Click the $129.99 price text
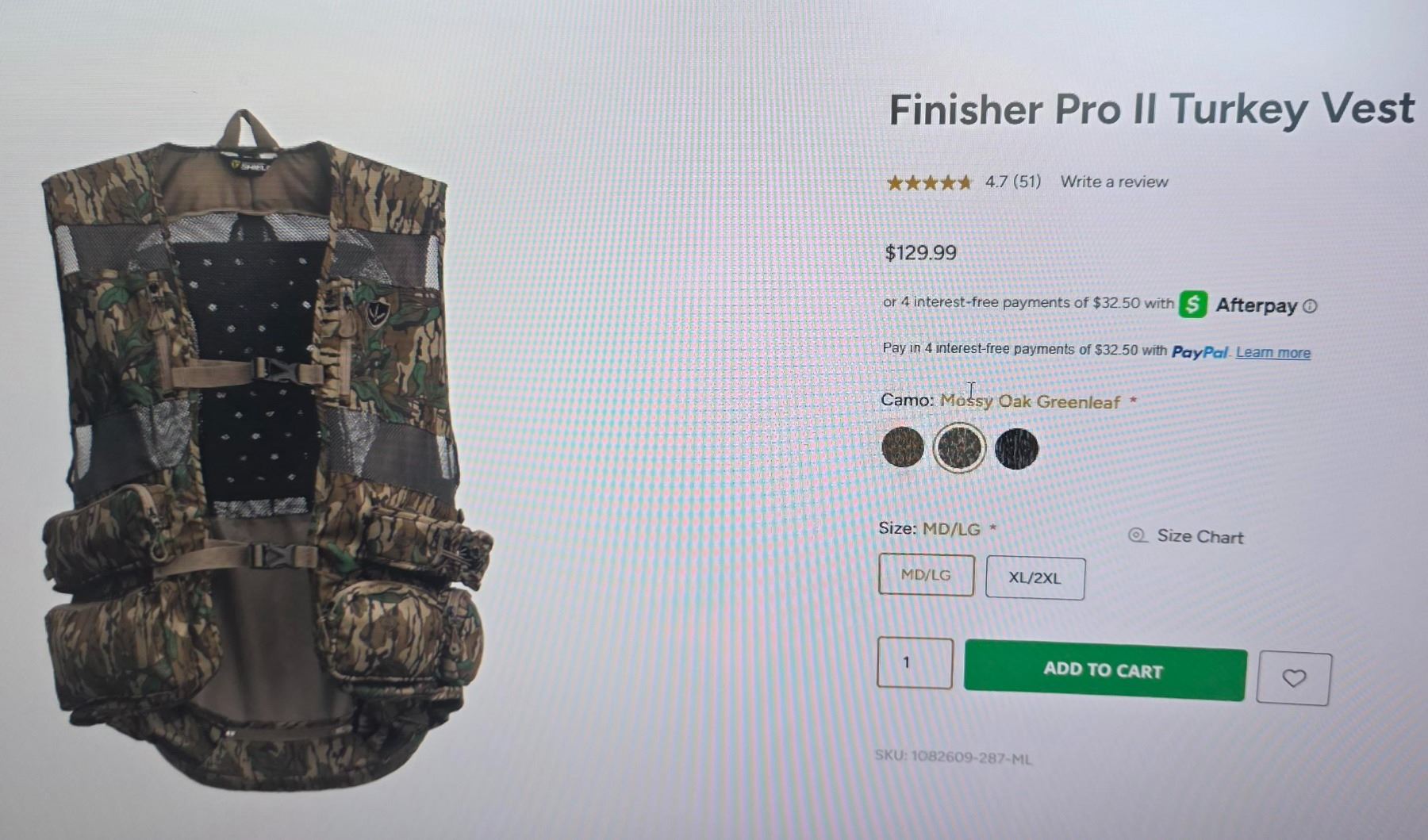 921,253
